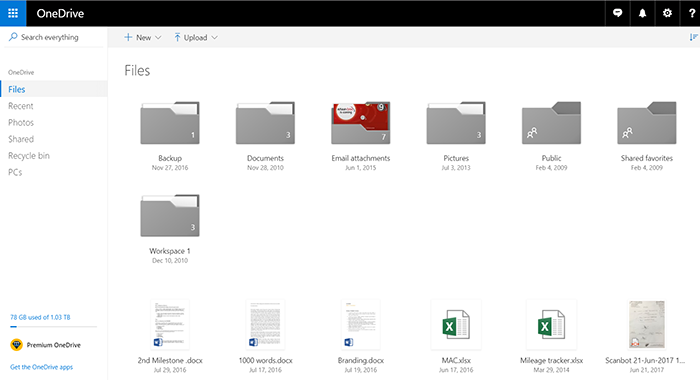Click the Pictures folder name
This screenshot has height=380, width=700.
click(x=456, y=158)
